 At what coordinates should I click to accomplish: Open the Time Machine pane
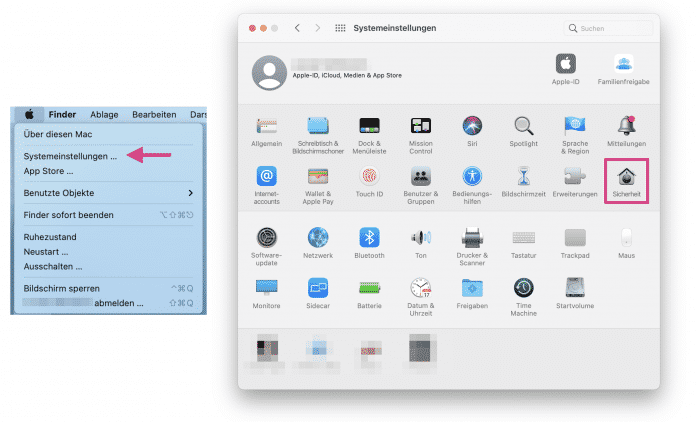524,288
